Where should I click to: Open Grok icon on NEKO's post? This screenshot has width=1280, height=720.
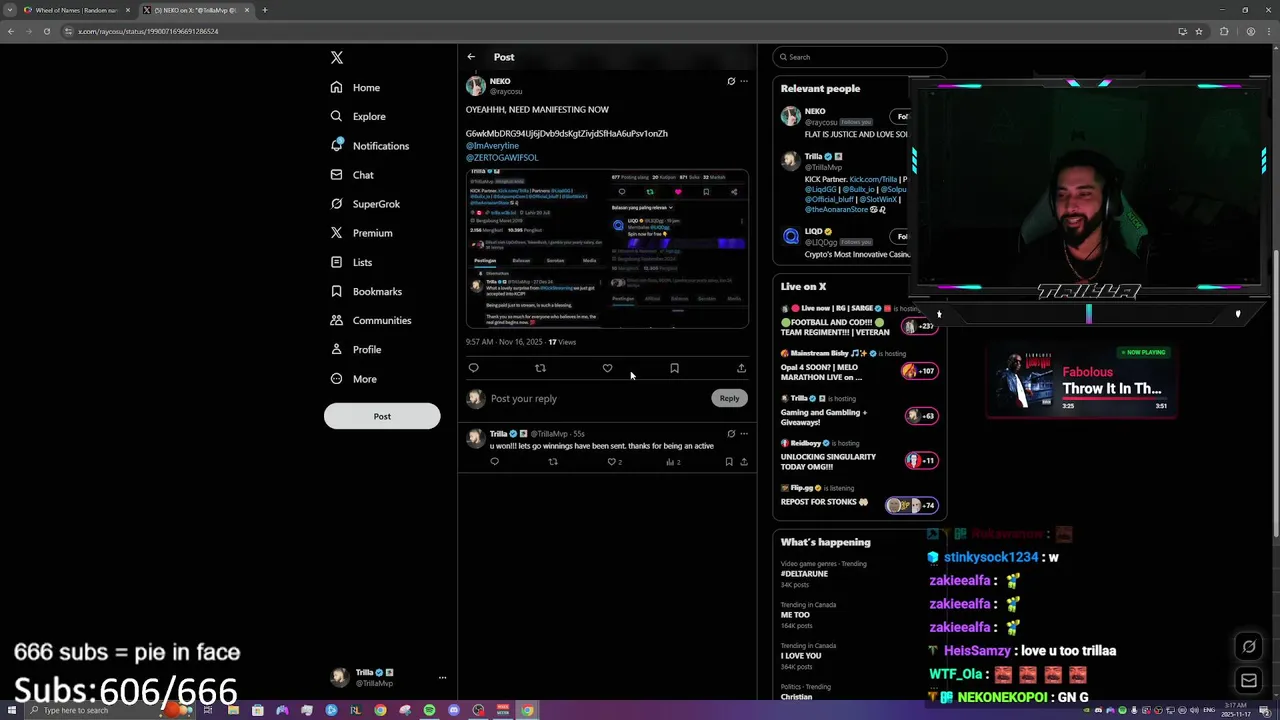coord(731,81)
